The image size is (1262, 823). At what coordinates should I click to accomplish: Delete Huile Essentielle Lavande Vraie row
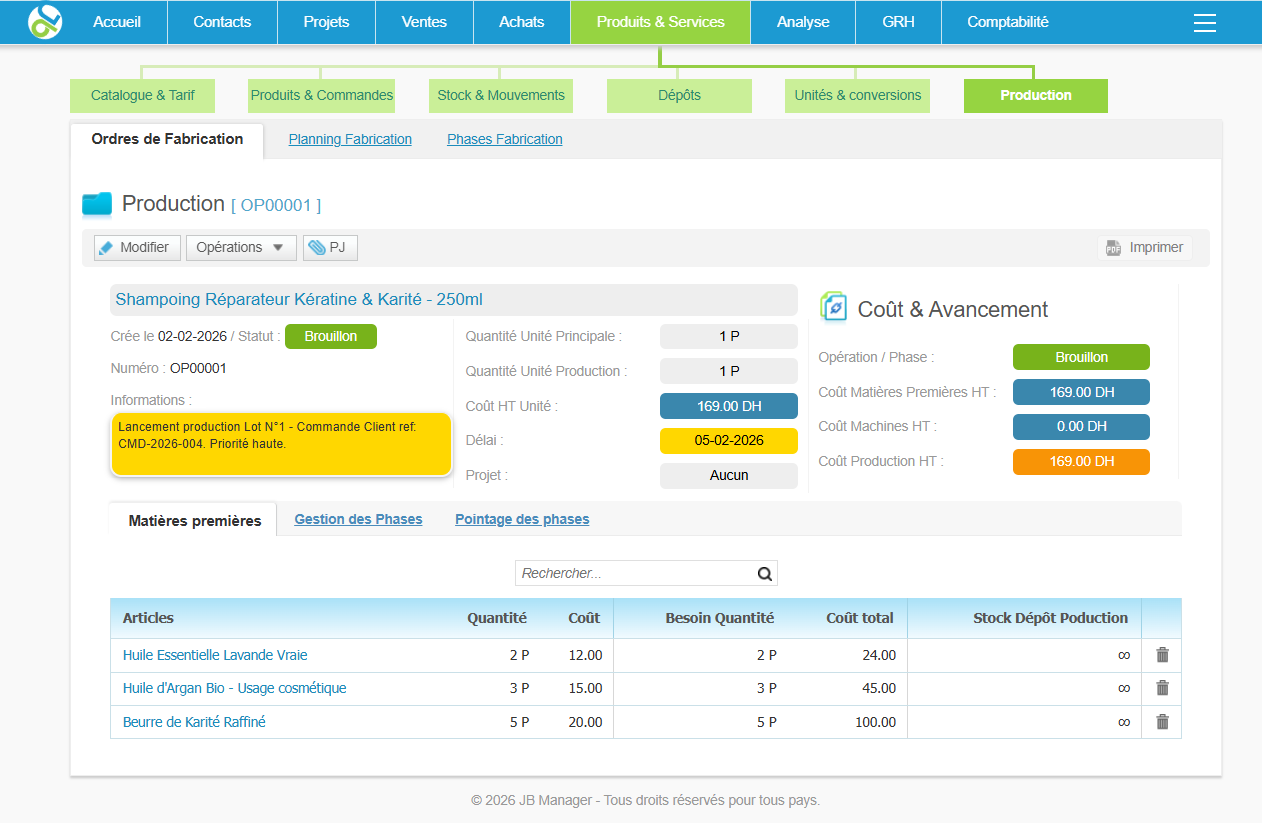[1162, 655]
